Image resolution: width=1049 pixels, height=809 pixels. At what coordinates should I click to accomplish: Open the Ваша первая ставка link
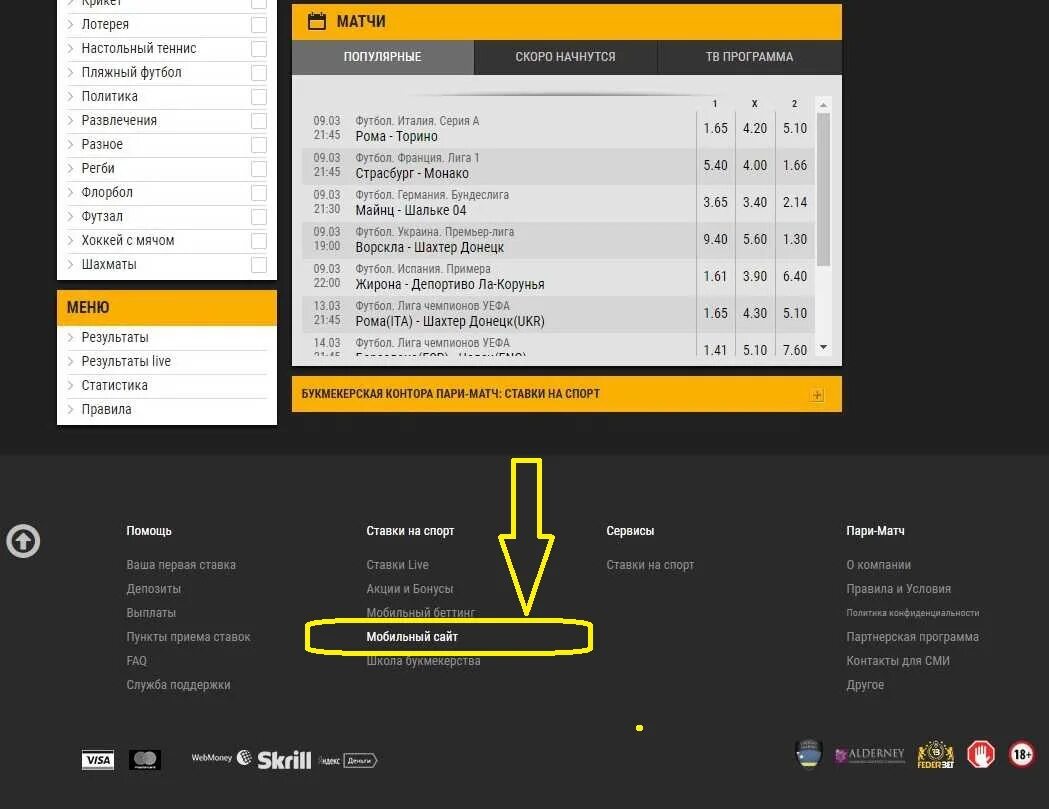[x=181, y=565]
